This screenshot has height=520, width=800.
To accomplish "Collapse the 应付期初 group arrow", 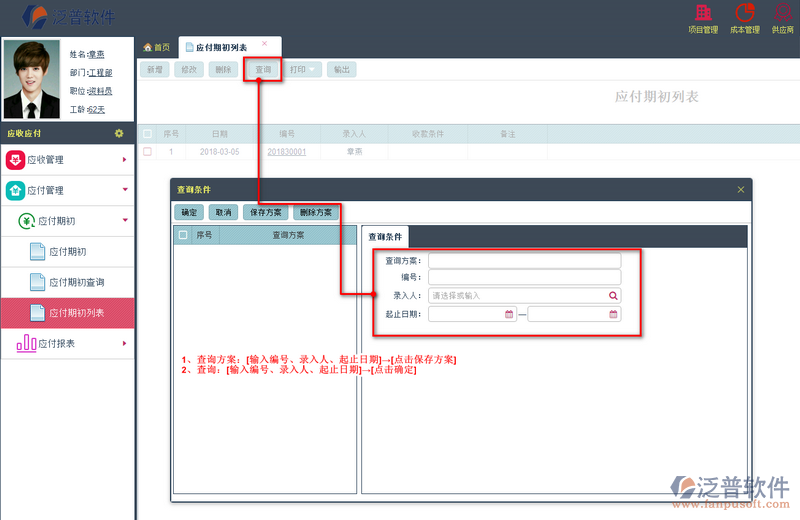I will coord(125,220).
